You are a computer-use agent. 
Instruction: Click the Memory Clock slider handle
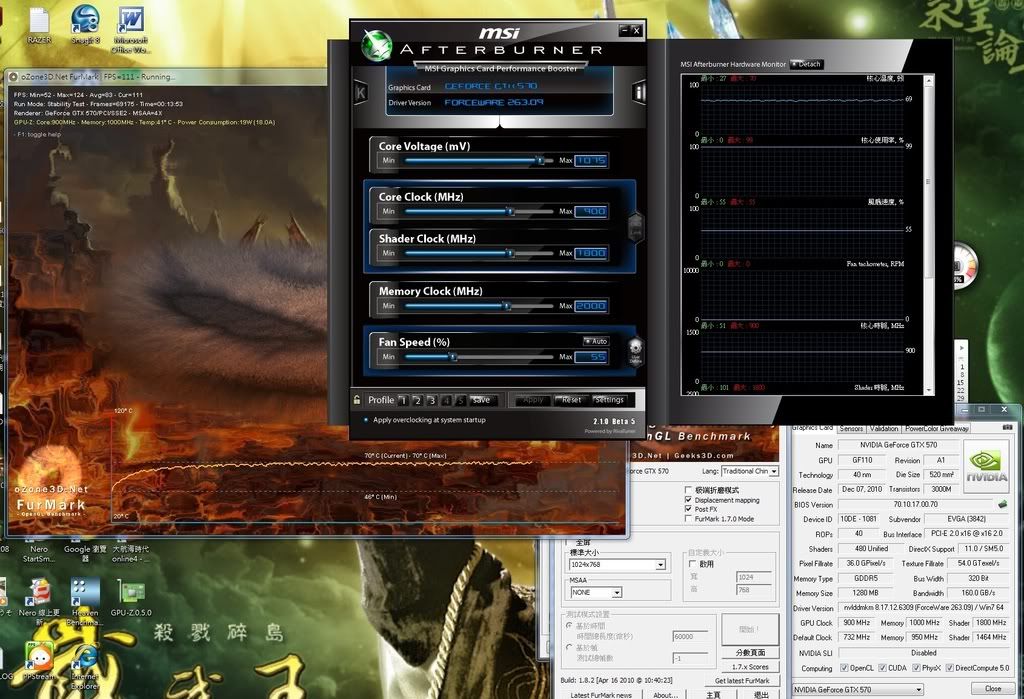point(507,306)
